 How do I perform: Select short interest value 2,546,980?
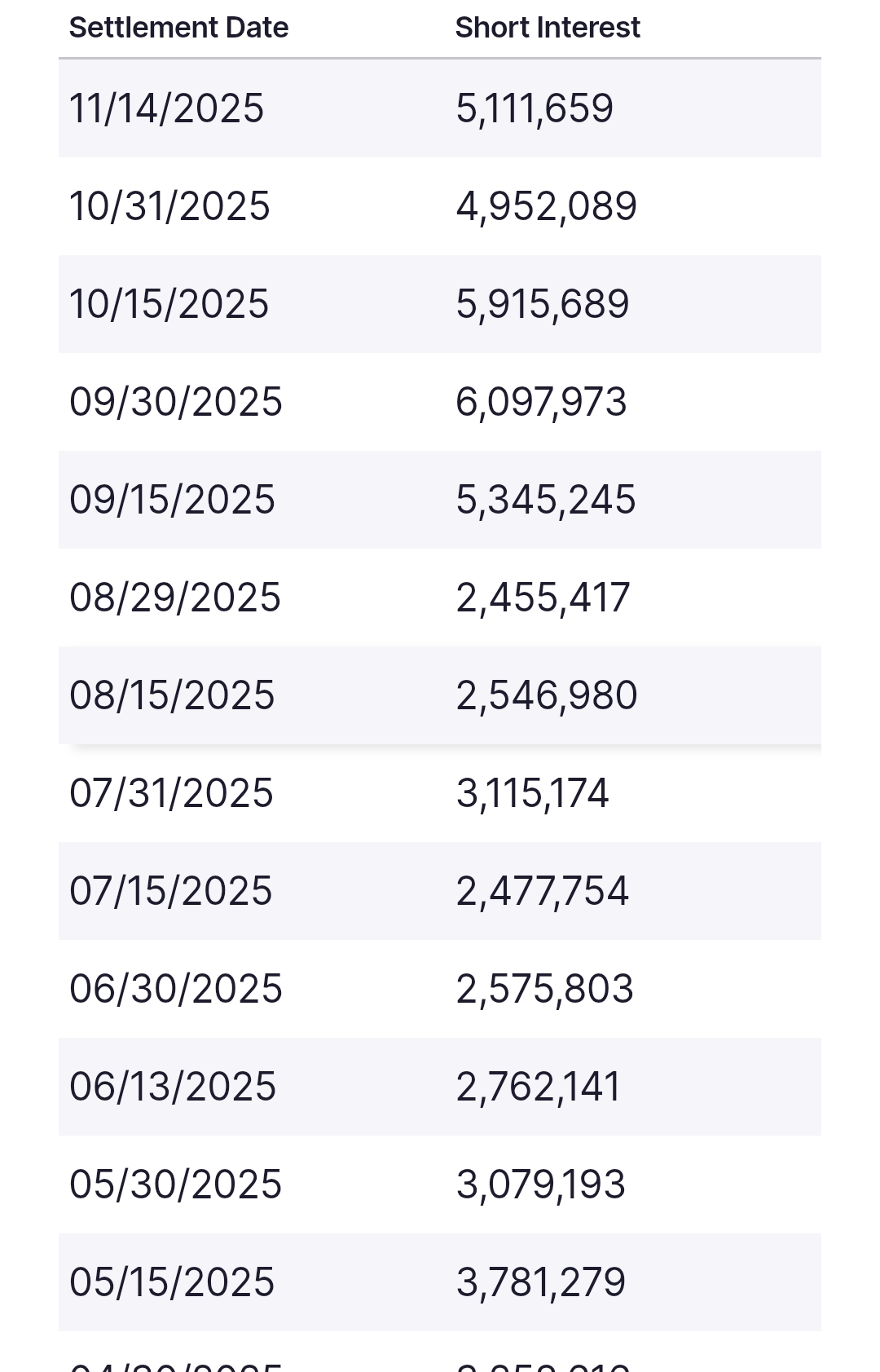pos(547,695)
